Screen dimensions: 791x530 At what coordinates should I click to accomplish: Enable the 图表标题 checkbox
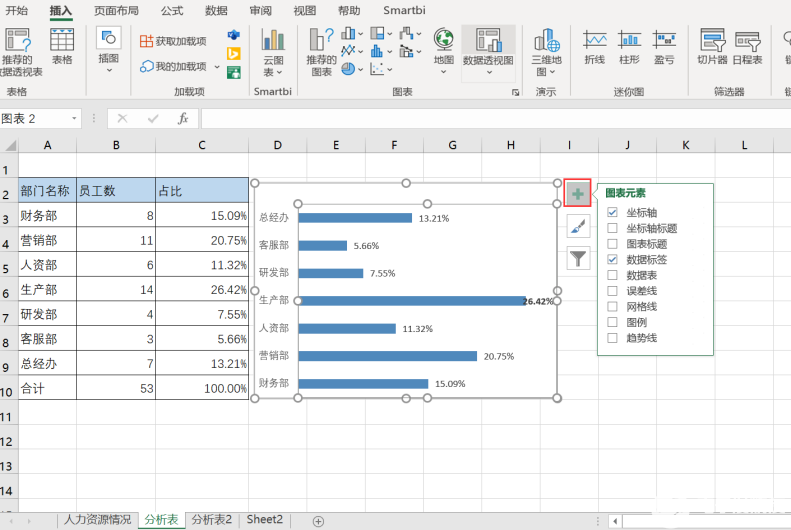612,244
